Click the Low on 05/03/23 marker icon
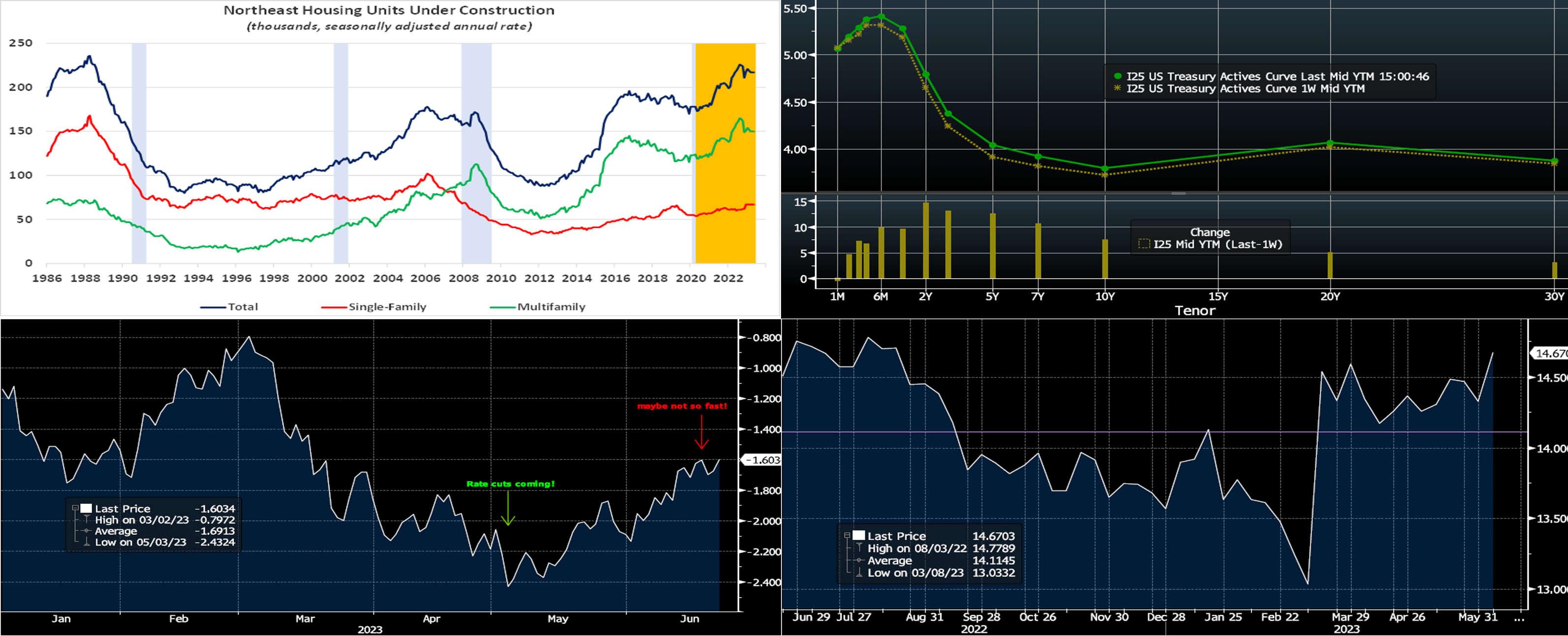This screenshot has height=636, width=1568. 87,542
